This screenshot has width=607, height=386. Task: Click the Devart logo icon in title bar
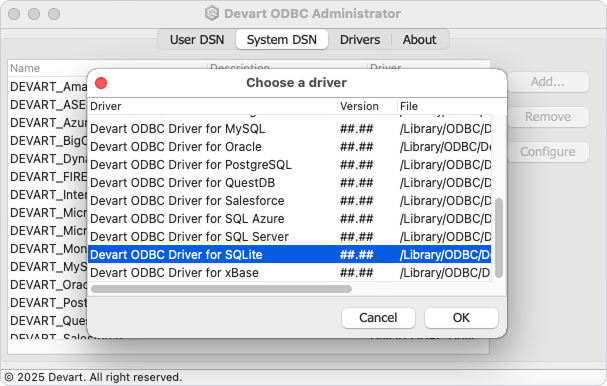point(212,13)
